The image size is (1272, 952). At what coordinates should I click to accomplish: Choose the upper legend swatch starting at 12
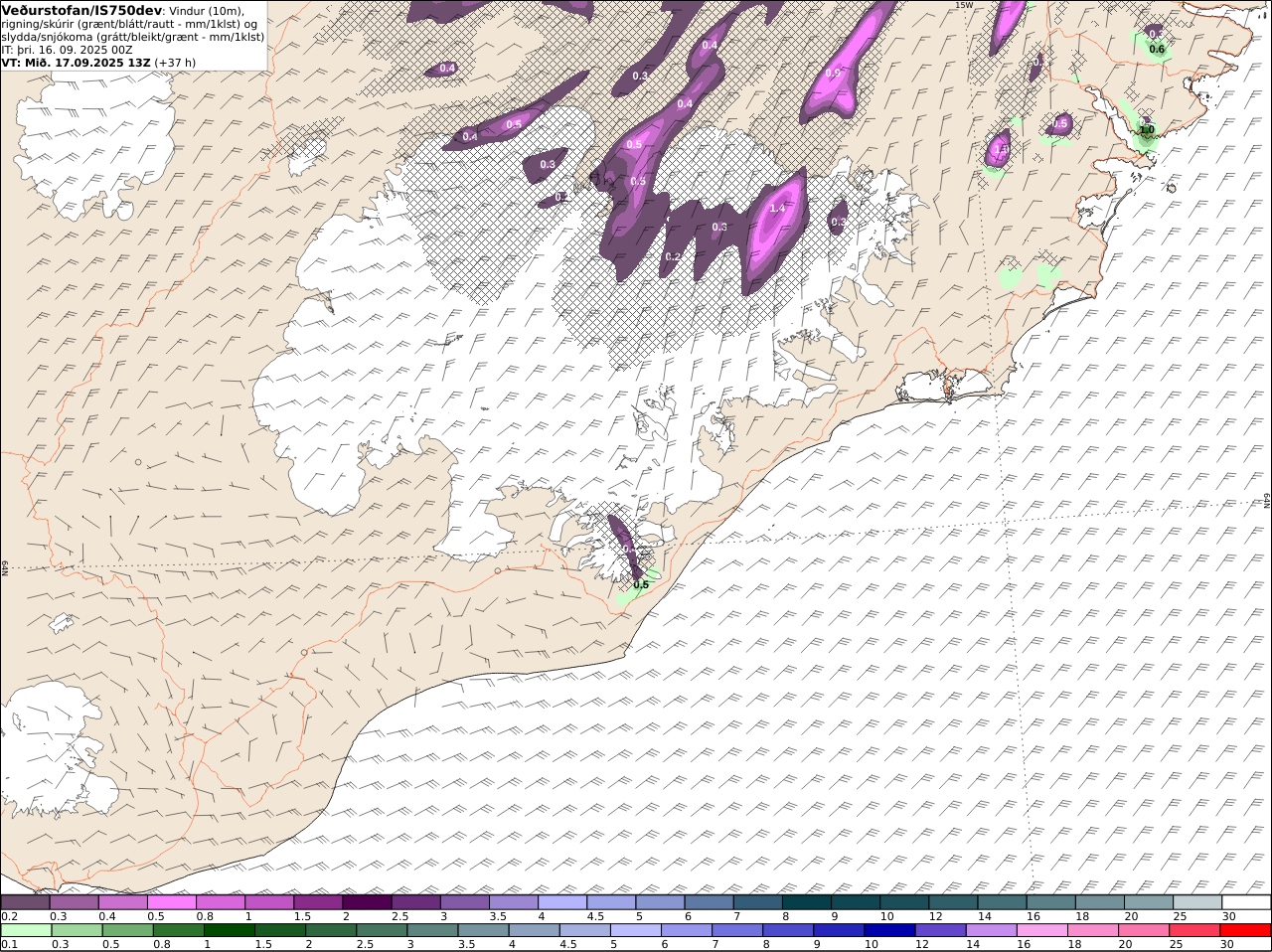coord(952,902)
